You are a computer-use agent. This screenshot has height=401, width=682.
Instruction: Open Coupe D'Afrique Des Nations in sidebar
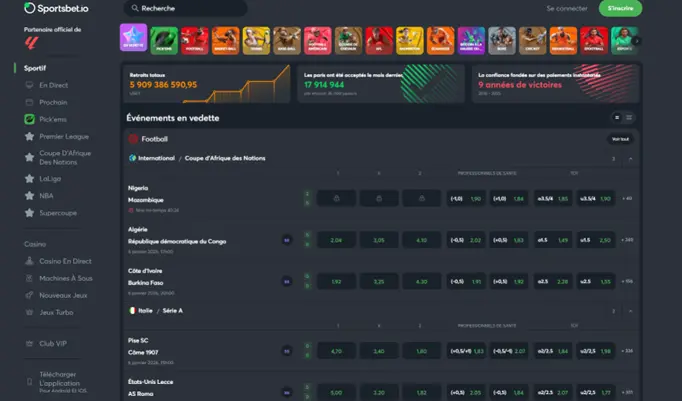point(65,157)
